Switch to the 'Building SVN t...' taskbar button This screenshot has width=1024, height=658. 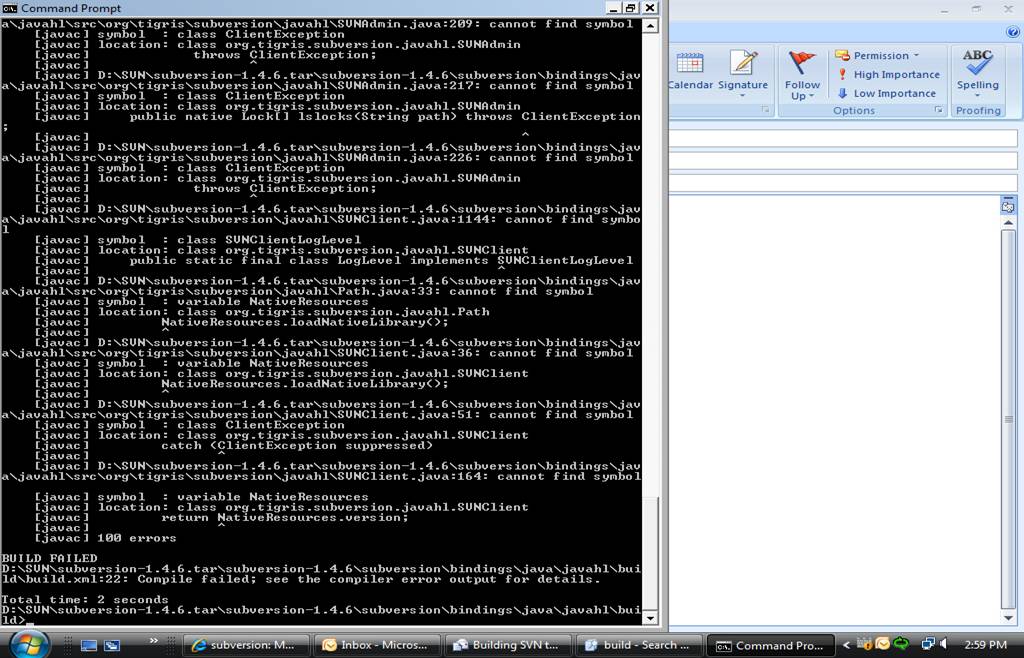(508, 645)
